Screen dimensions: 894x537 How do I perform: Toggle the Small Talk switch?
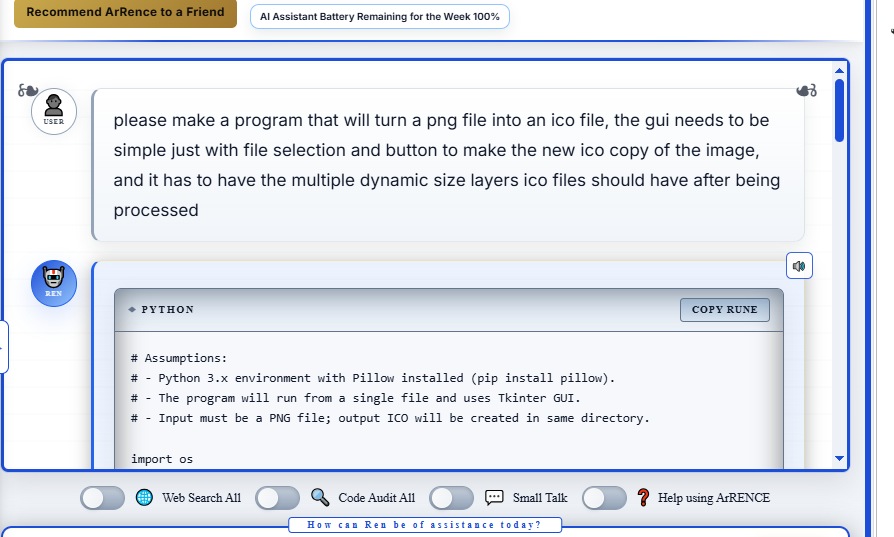(452, 498)
